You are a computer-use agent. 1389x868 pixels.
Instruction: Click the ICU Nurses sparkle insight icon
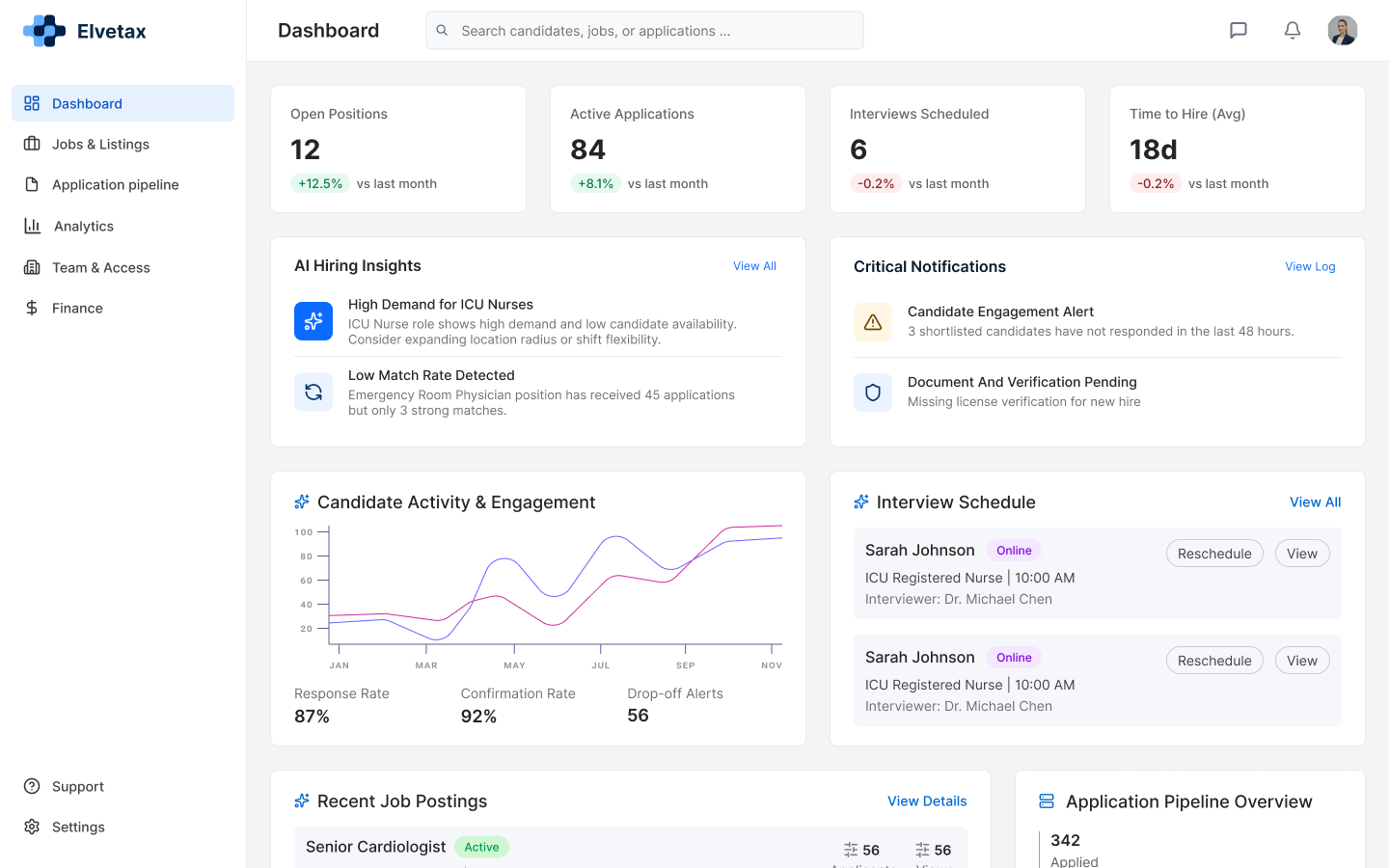click(x=313, y=321)
